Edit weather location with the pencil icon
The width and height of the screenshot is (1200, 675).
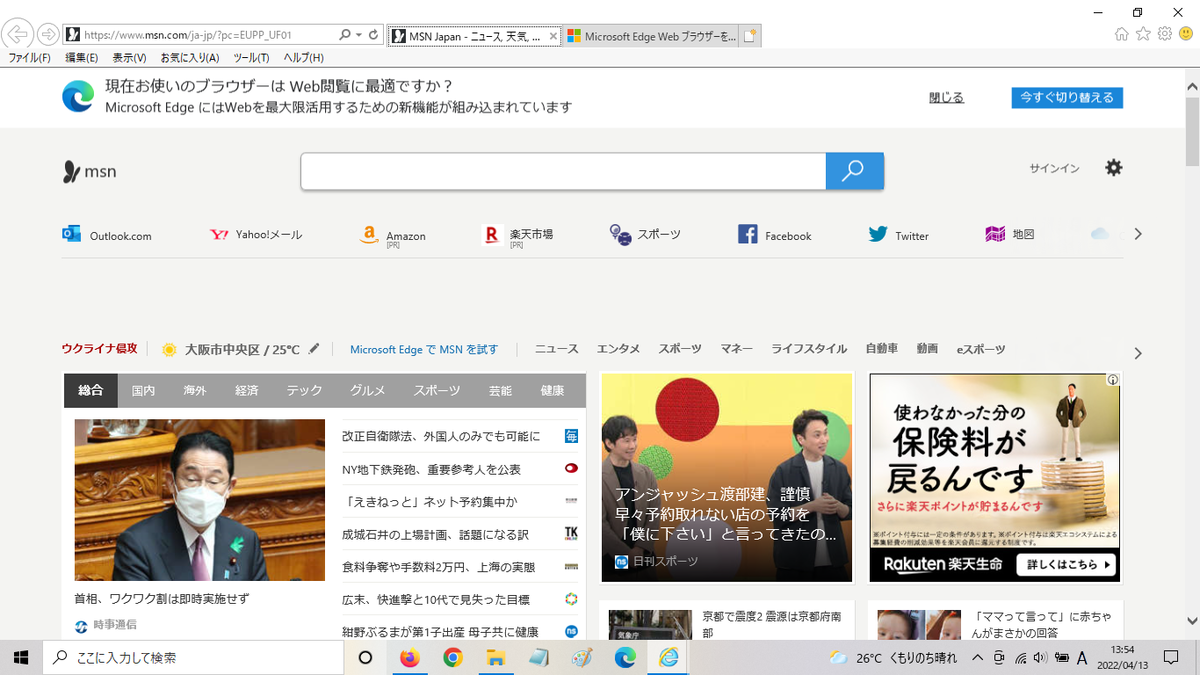coord(314,348)
